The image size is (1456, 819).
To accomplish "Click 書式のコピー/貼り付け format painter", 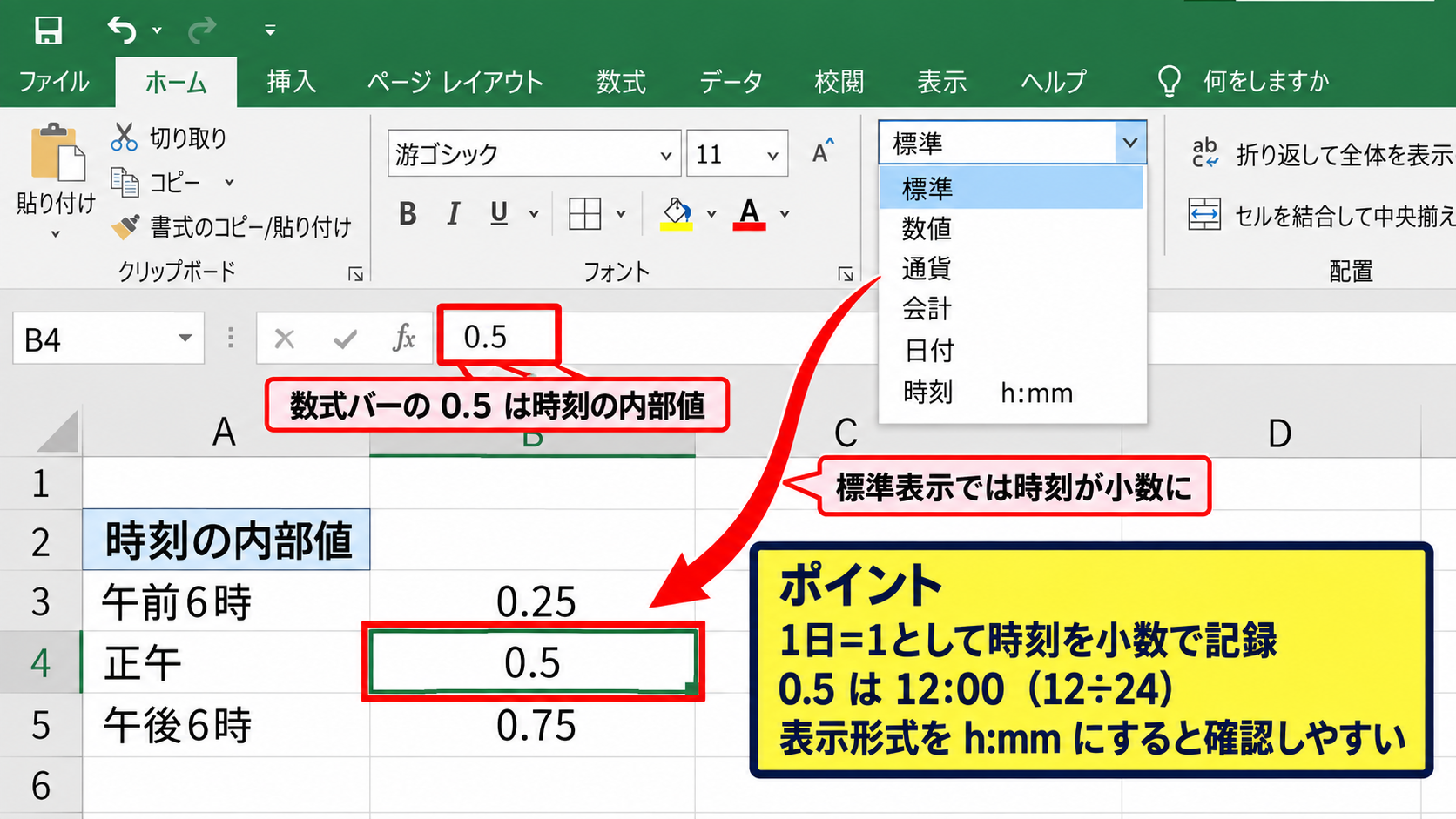I will tap(232, 227).
